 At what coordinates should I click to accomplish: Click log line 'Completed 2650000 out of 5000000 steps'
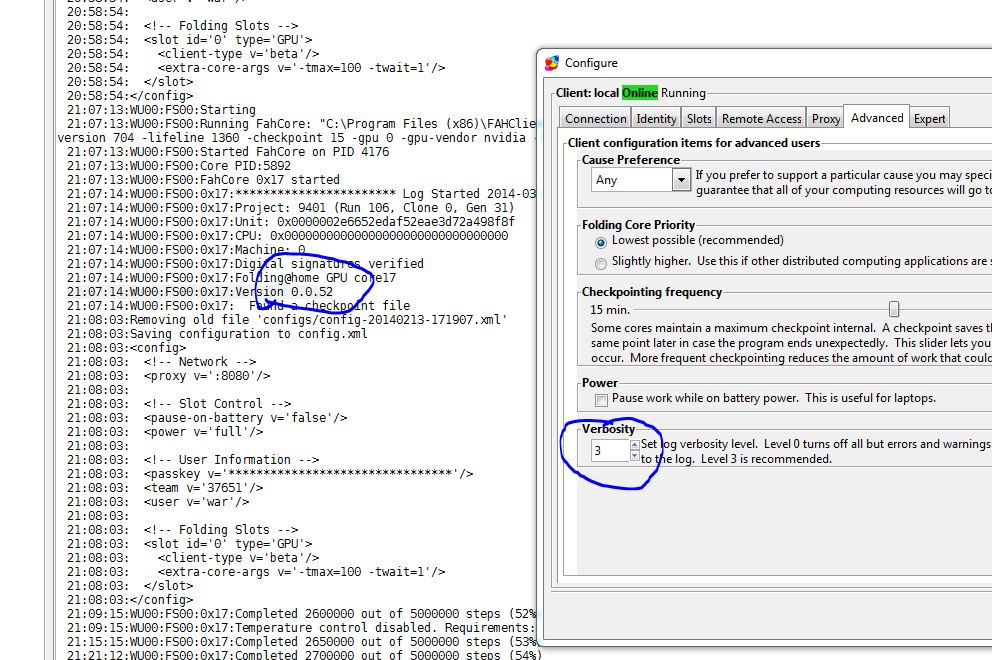302,642
